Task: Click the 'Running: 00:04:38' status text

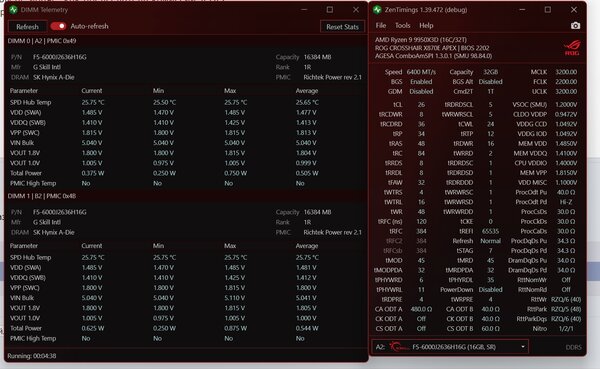Action: point(32,356)
